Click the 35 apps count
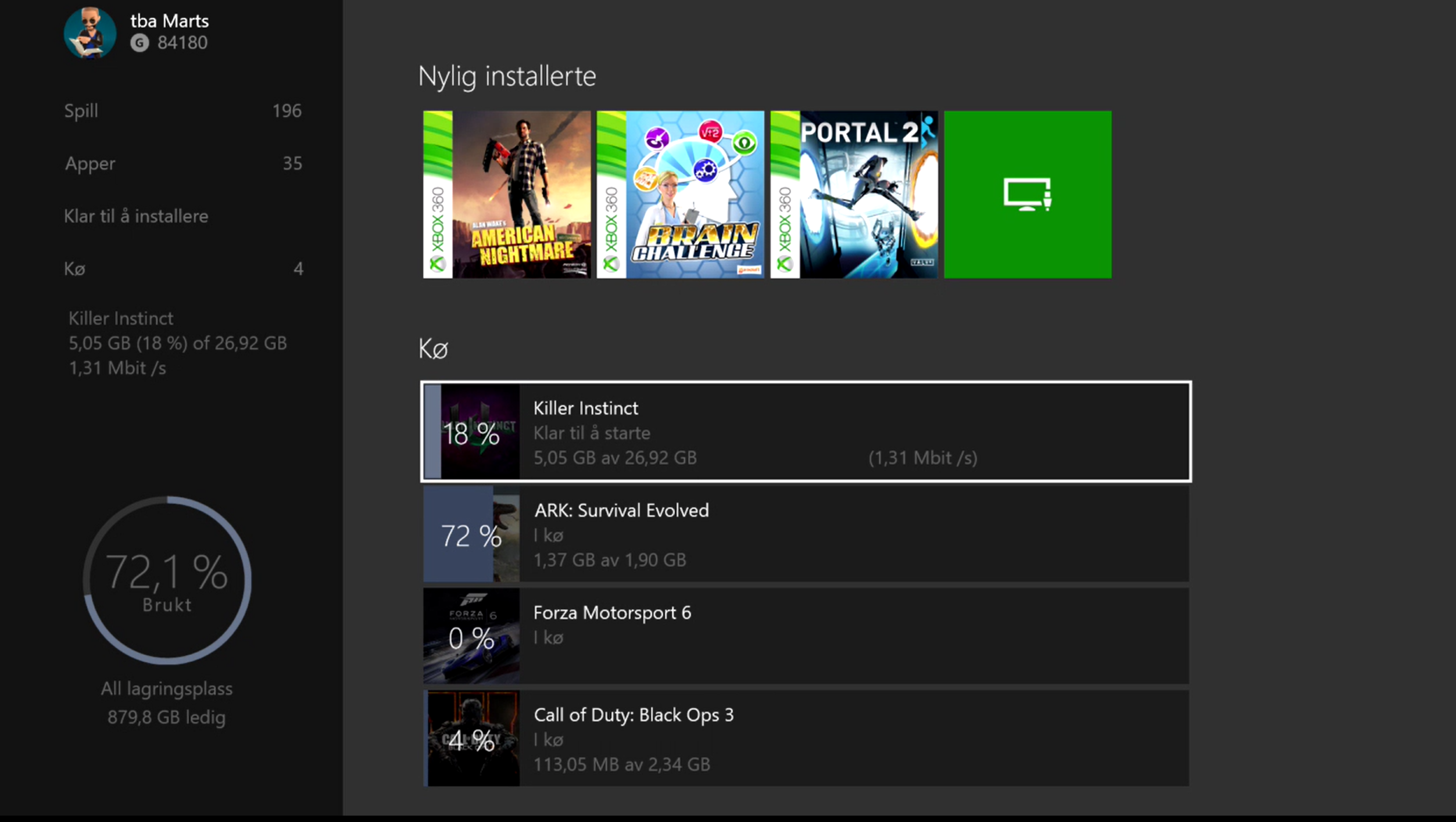The height and width of the screenshot is (822, 1456). pos(292,164)
